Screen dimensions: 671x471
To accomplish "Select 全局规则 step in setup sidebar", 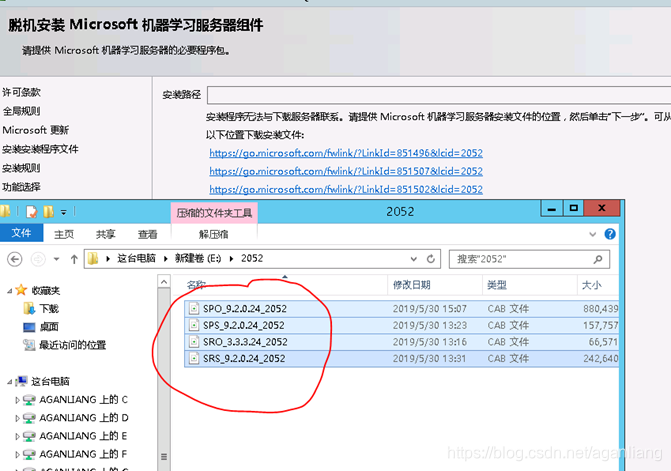I will pyautogui.click(x=21, y=111).
